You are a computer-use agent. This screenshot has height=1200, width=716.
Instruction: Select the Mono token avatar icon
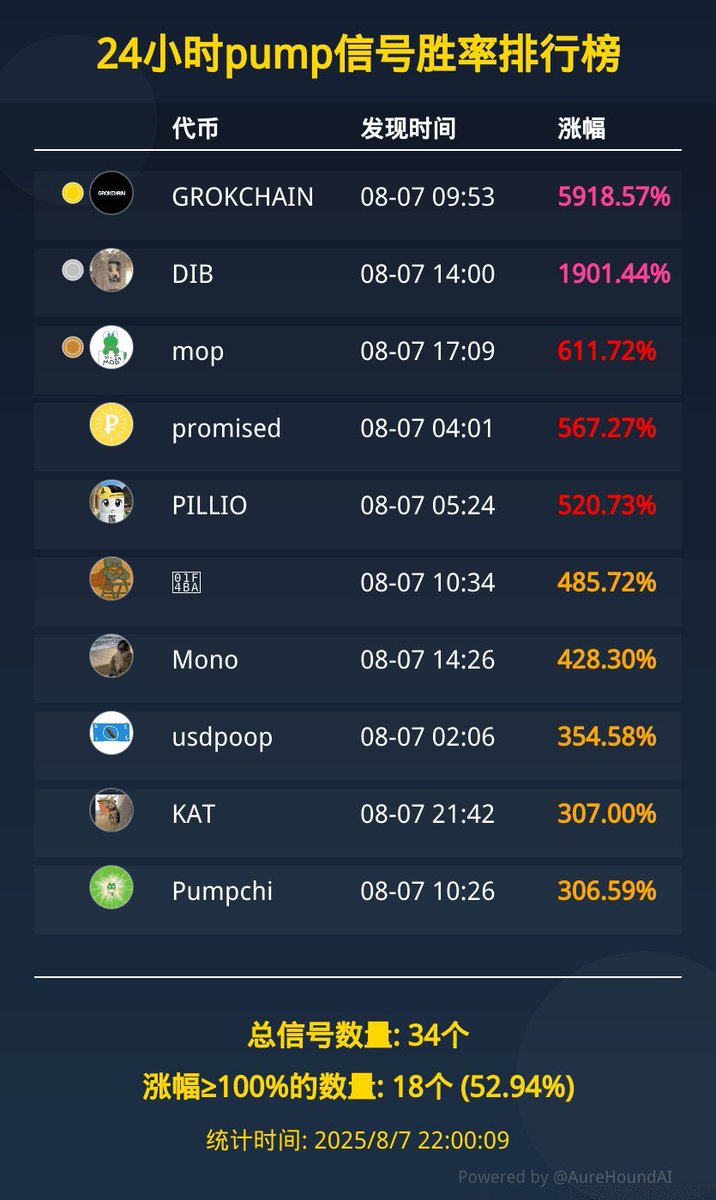(111, 656)
